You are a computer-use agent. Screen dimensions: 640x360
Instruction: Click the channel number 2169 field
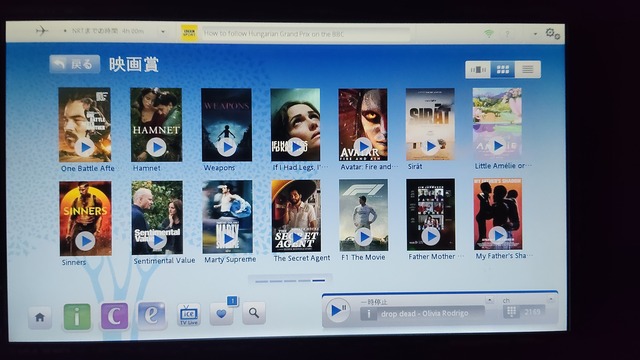532,312
